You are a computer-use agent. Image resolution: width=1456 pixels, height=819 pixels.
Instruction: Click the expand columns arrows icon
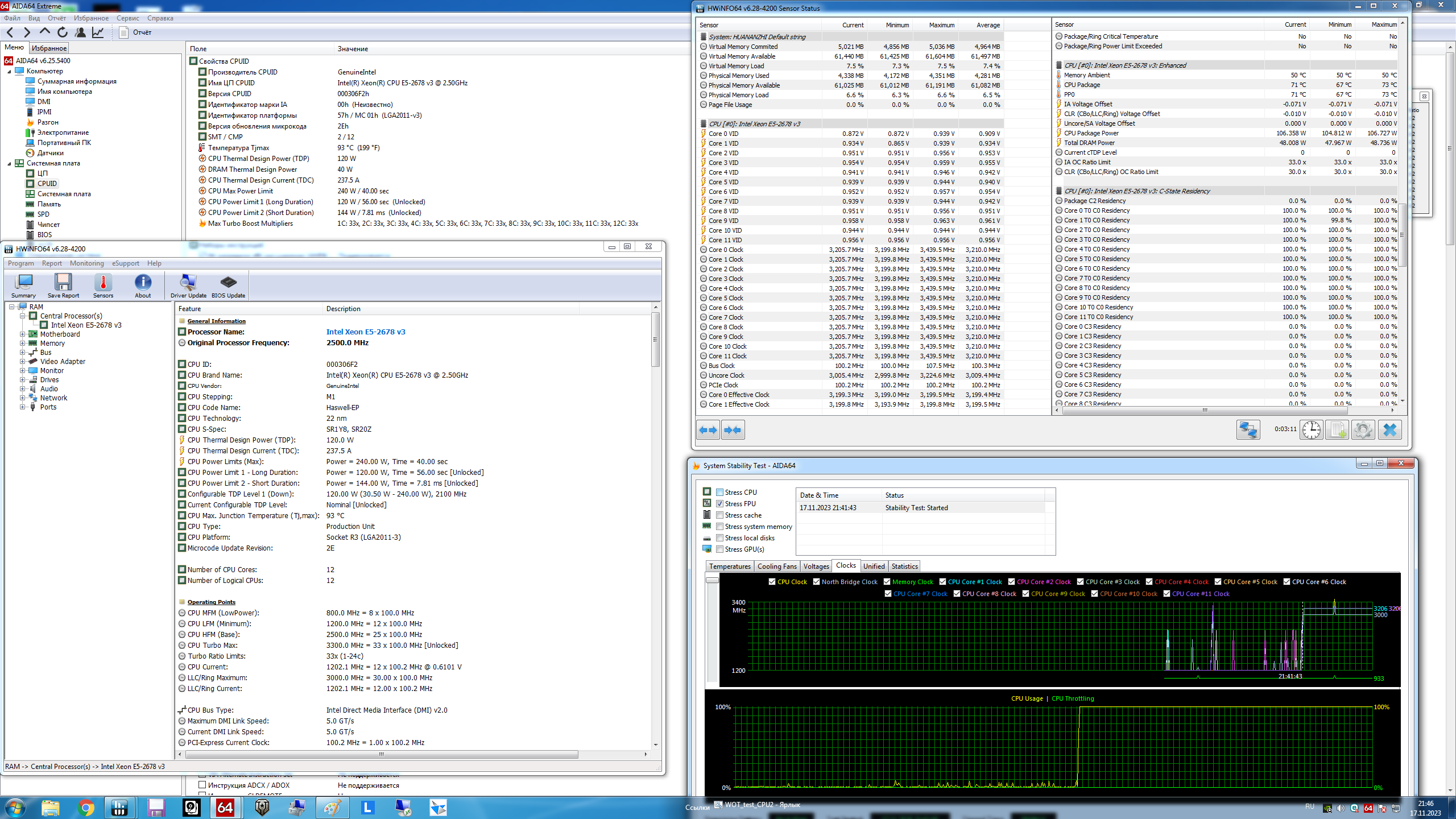click(x=708, y=430)
